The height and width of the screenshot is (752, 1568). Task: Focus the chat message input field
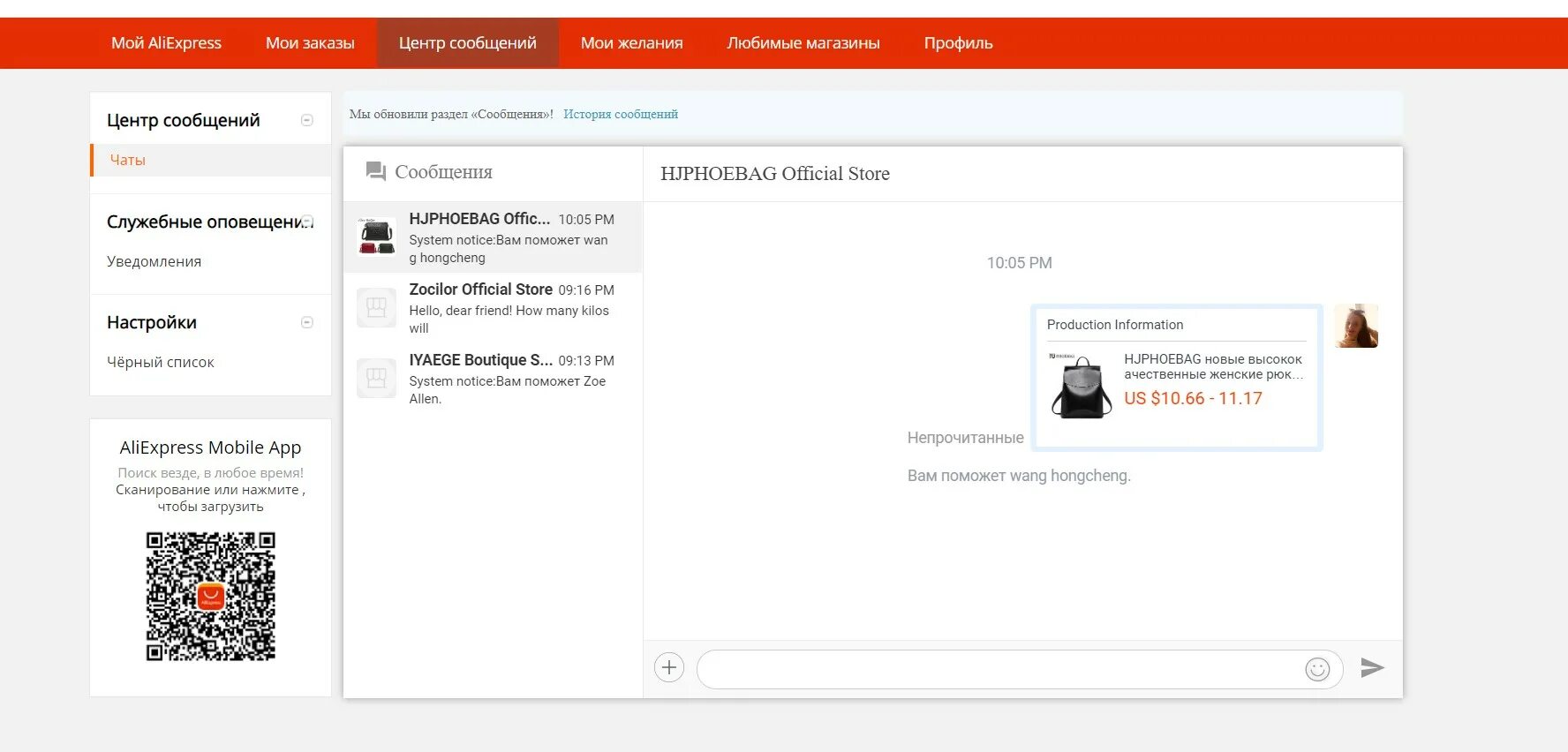(x=1020, y=669)
